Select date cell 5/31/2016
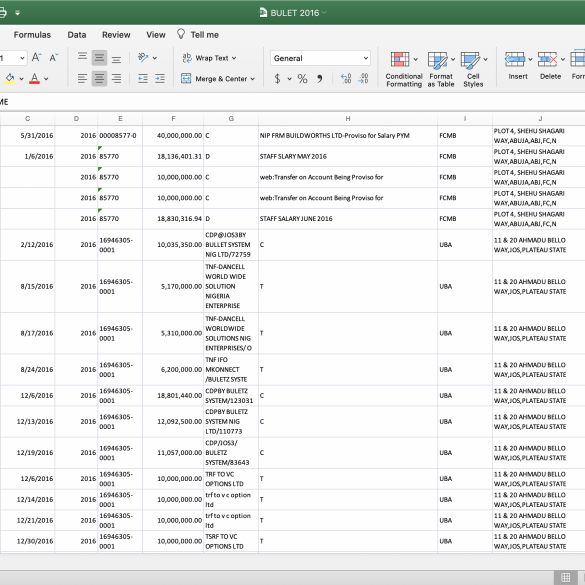The image size is (585, 585). pos(28,136)
